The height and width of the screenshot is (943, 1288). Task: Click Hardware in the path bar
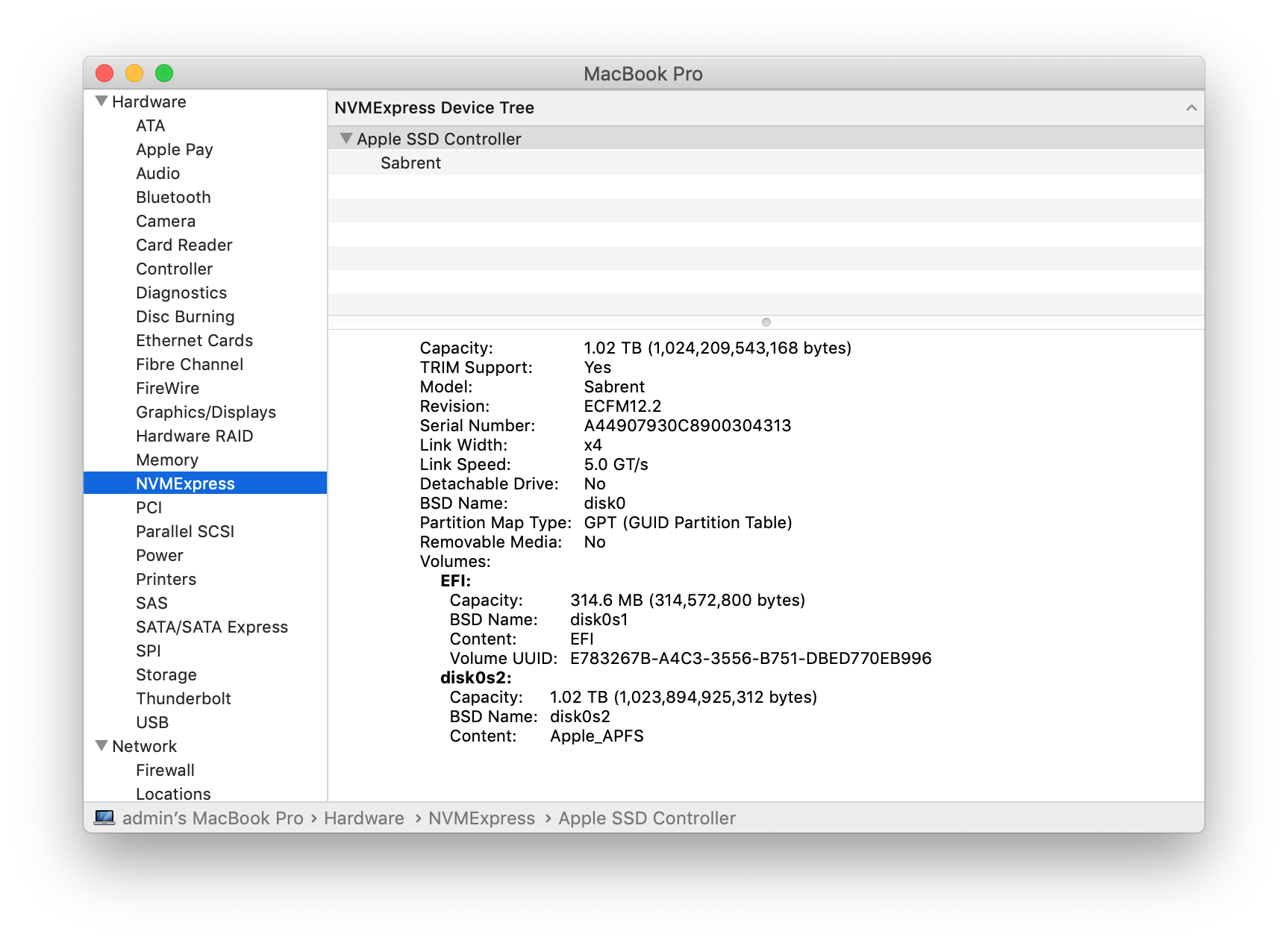click(x=363, y=818)
